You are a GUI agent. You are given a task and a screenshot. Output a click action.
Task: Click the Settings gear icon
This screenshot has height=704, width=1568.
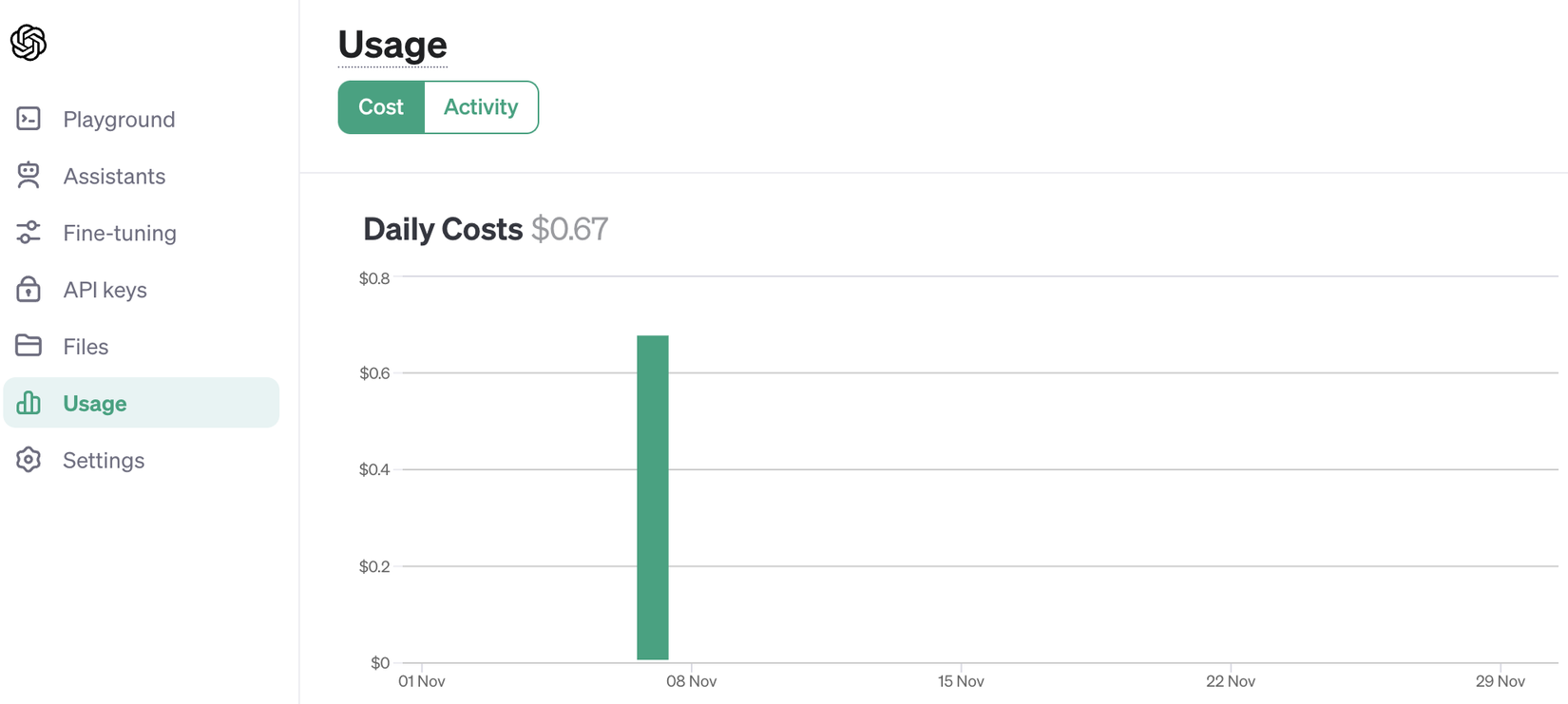[x=29, y=460]
